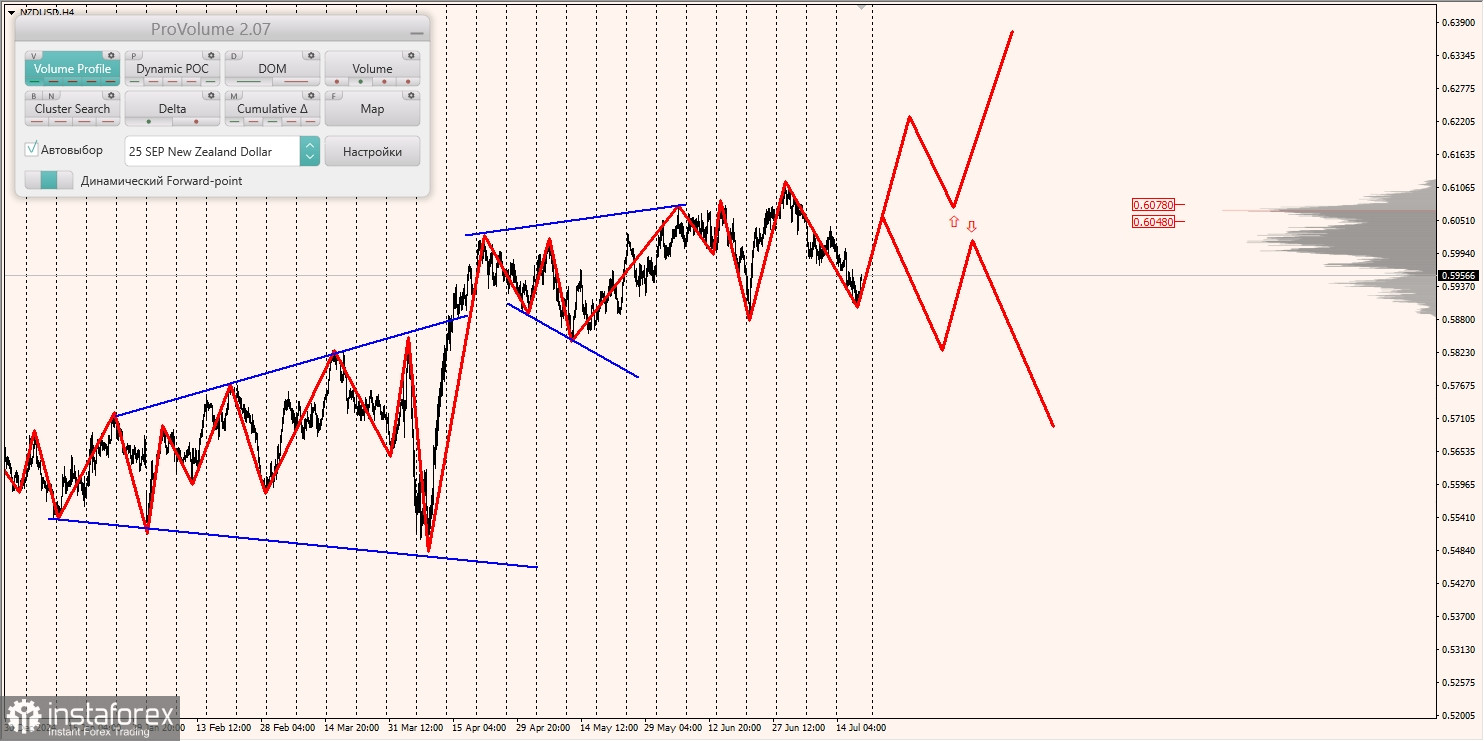1484x741 pixels.
Task: Click the B hotkey tag on Cluster Search
Action: (x=34, y=96)
